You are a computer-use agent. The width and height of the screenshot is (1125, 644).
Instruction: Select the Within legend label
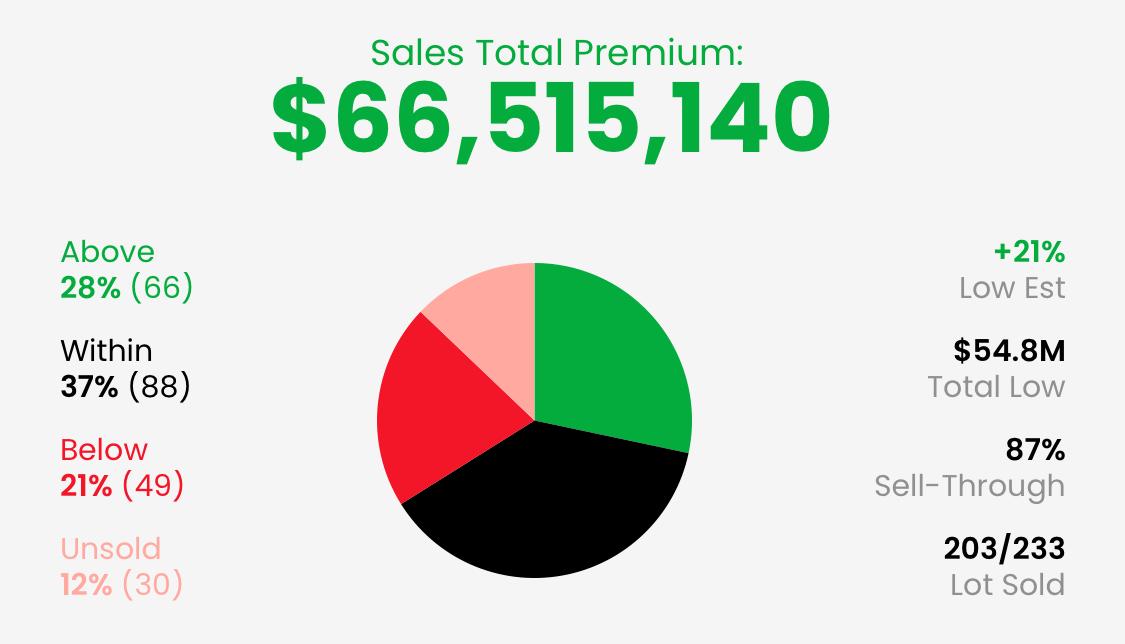[106, 351]
